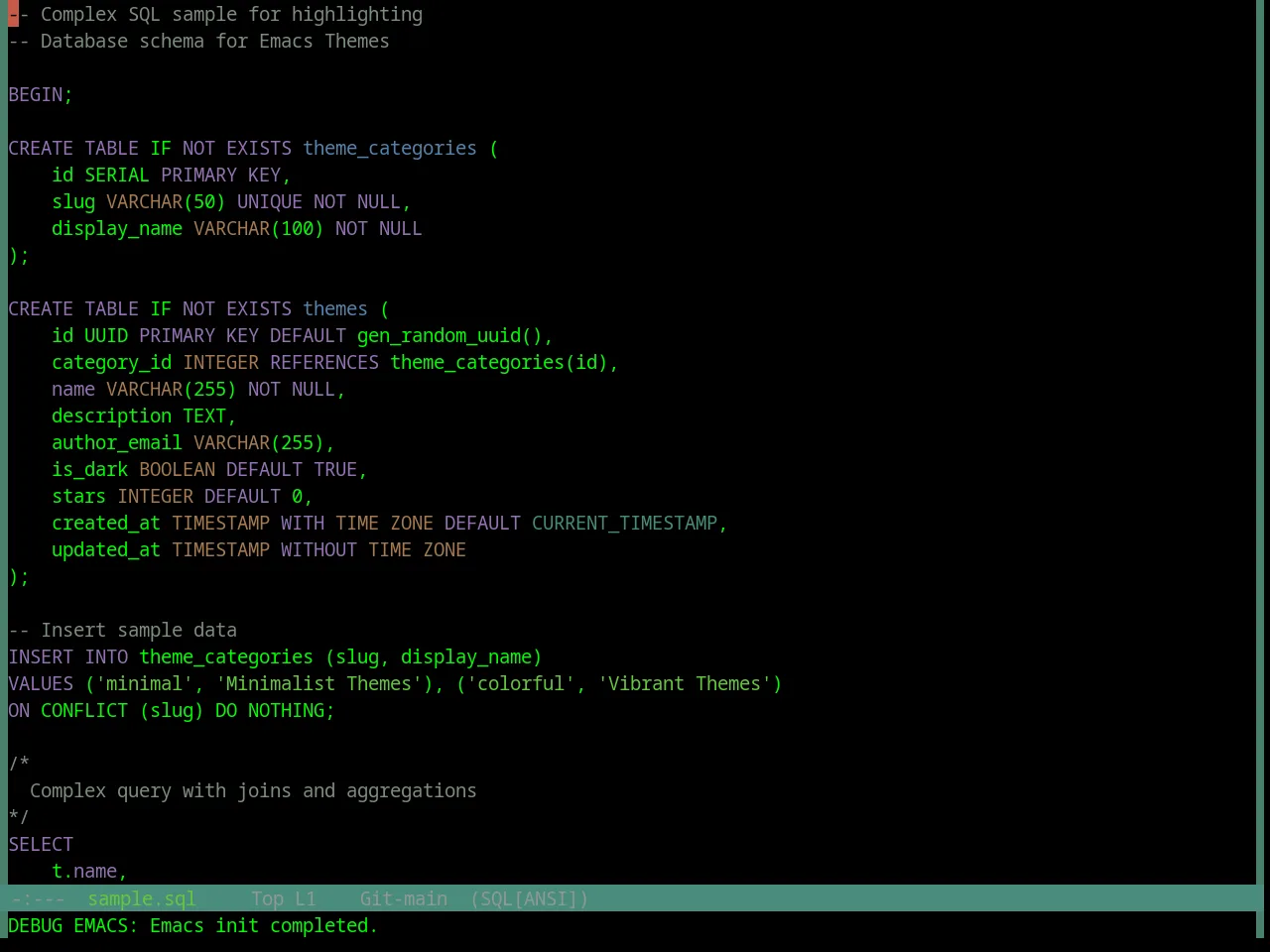This screenshot has height=952, width=1270.
Task: Click the description TEXT line
Action: [144, 416]
